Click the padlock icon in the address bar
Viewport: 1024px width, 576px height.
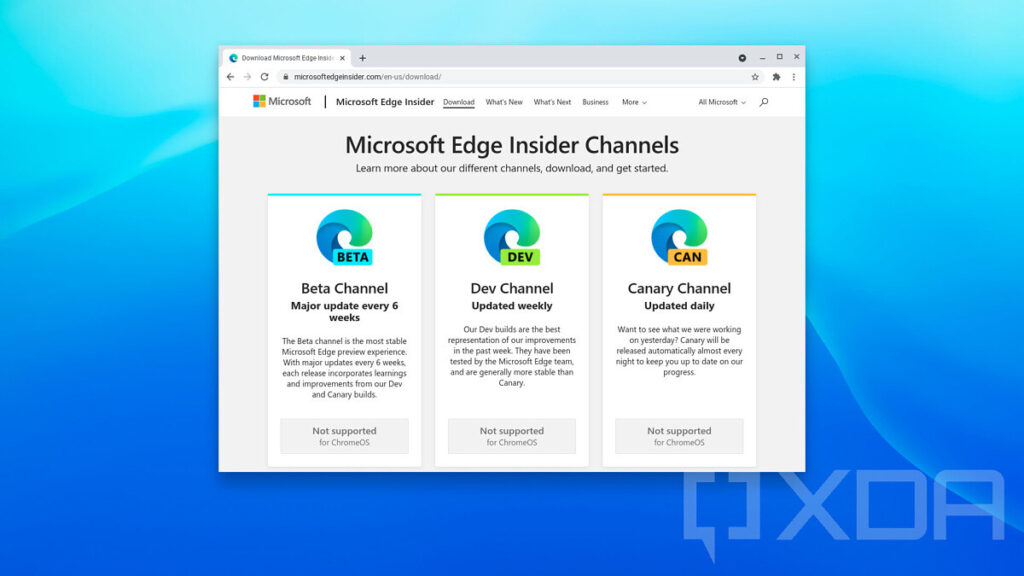(285, 76)
